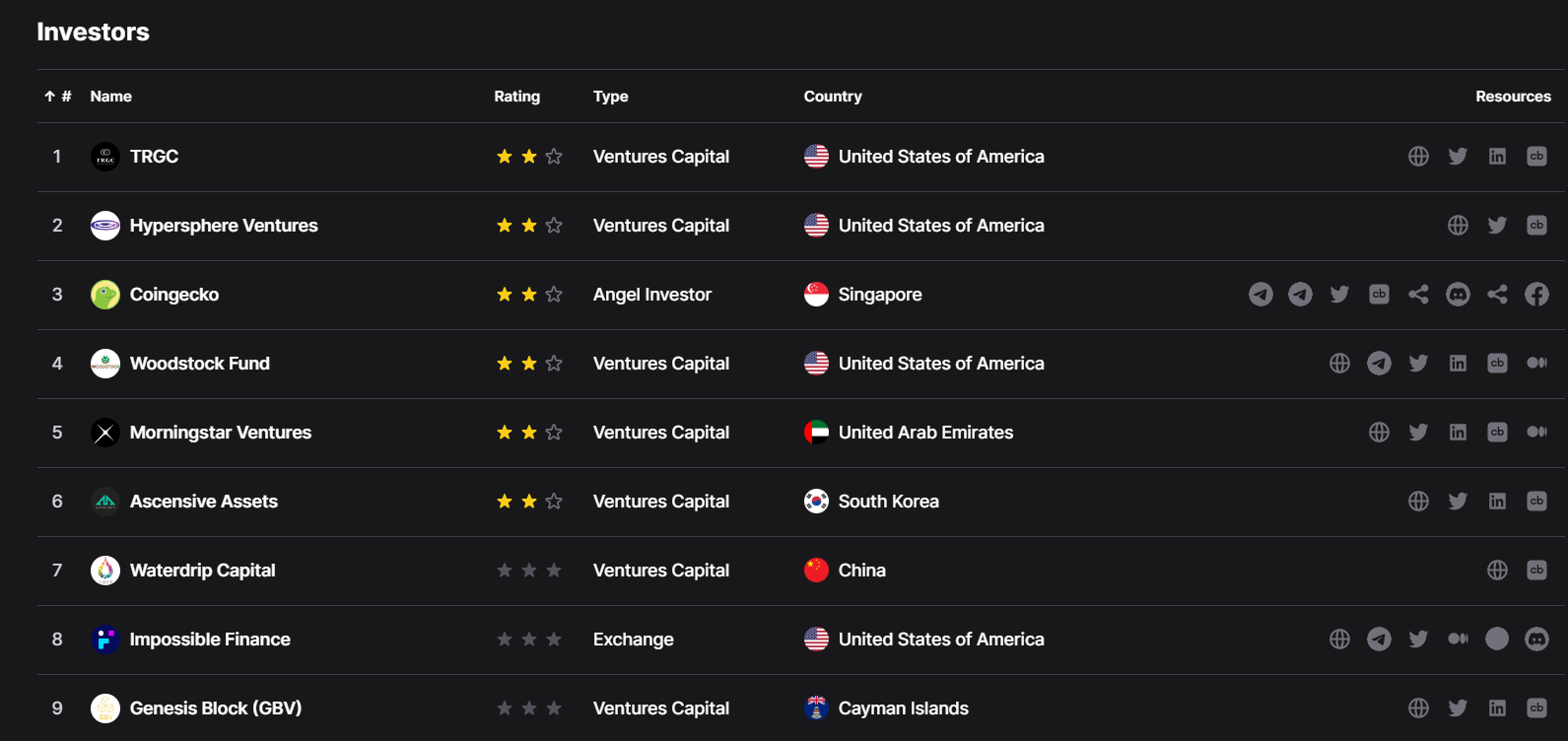The width and height of the screenshot is (1568, 741).
Task: Sort investors by Type column header
Action: [x=610, y=97]
